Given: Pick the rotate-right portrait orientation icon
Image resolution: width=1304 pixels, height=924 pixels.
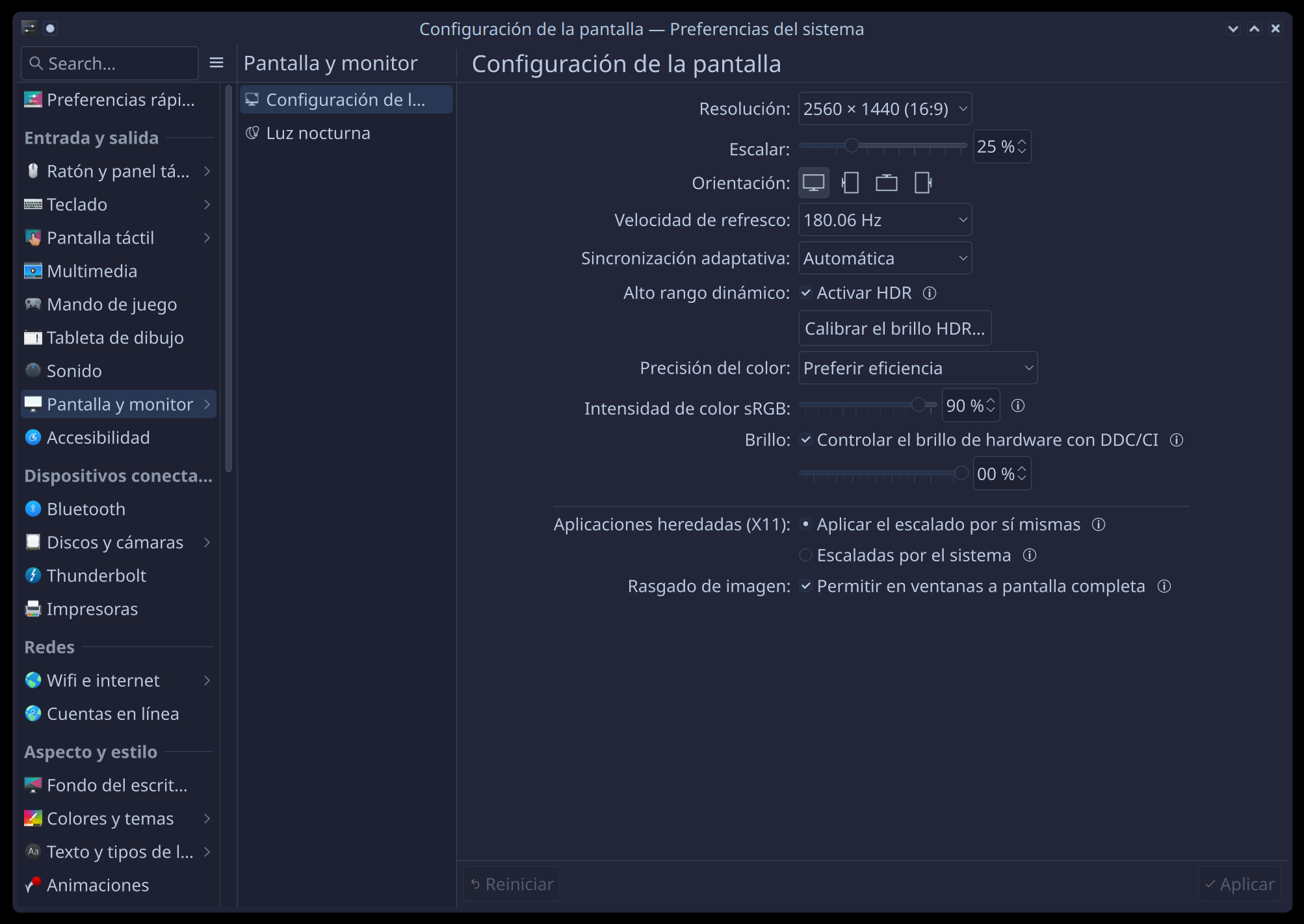Looking at the screenshot, I should click(x=922, y=183).
